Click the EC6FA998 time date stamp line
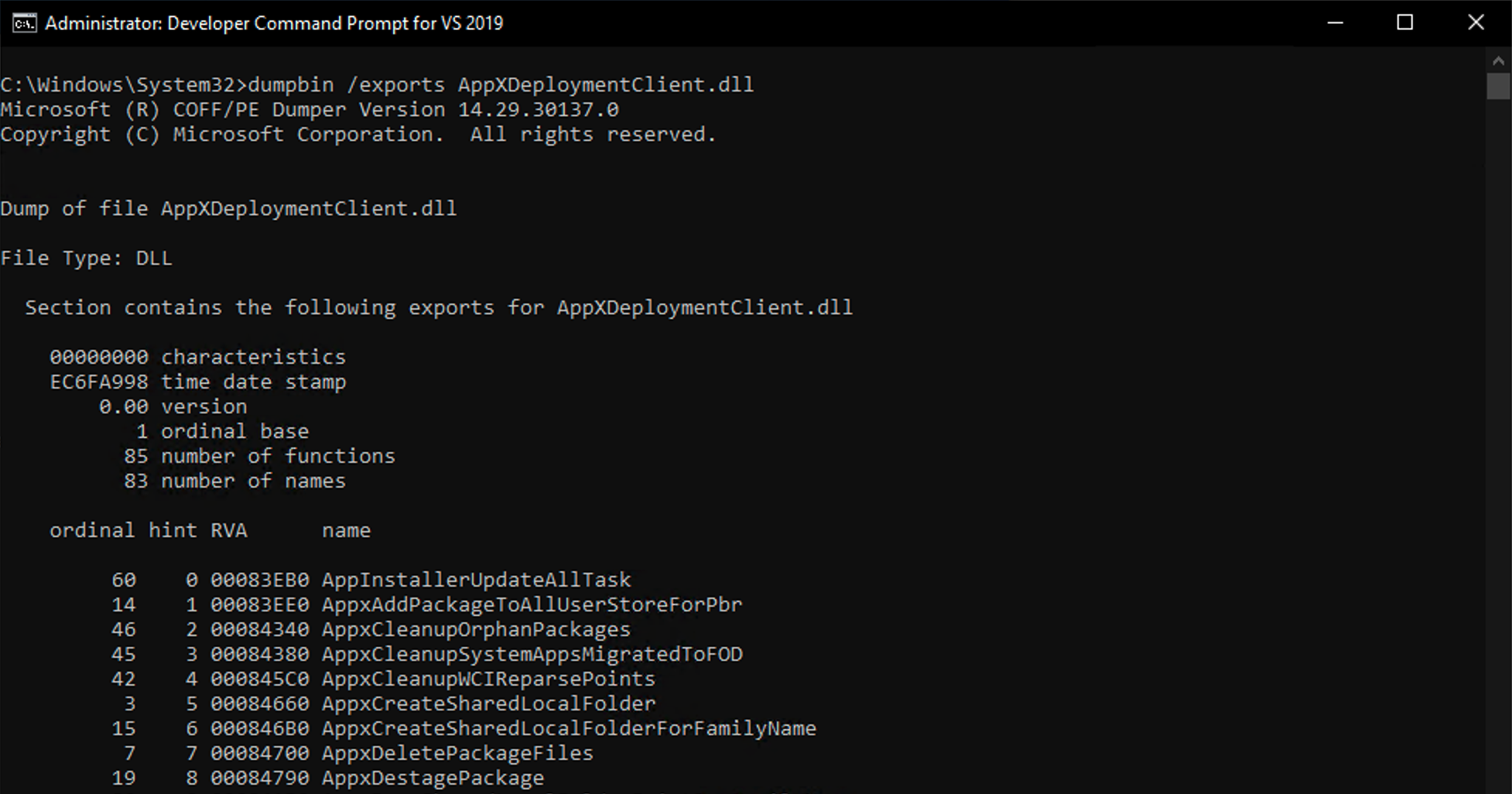The image size is (1512, 794). coord(198,381)
